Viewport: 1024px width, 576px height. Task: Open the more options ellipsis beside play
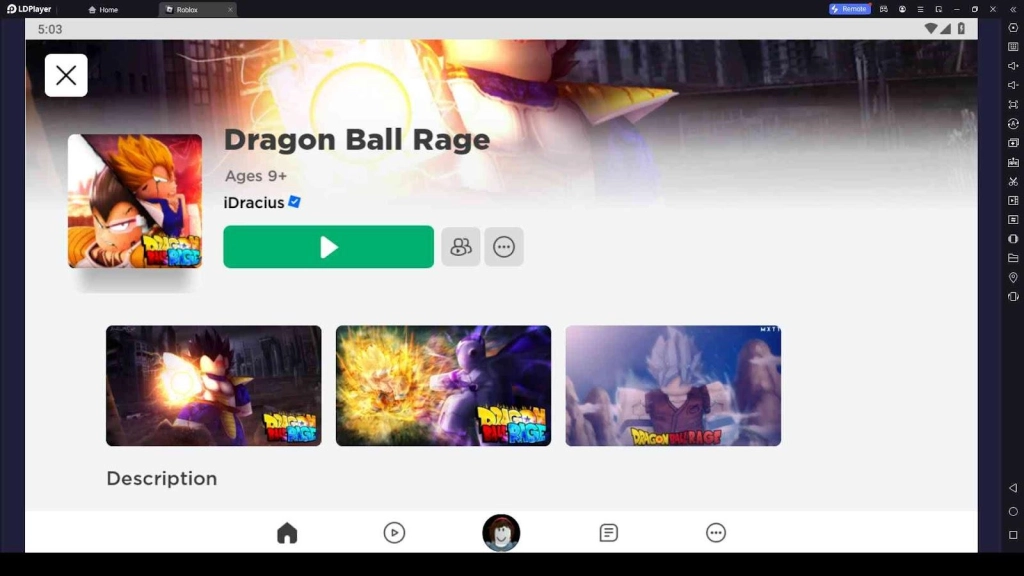pos(504,247)
